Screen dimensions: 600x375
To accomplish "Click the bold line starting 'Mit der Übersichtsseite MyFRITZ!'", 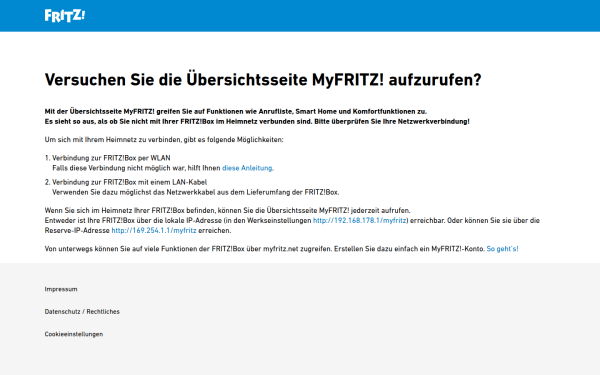I will tap(235, 111).
